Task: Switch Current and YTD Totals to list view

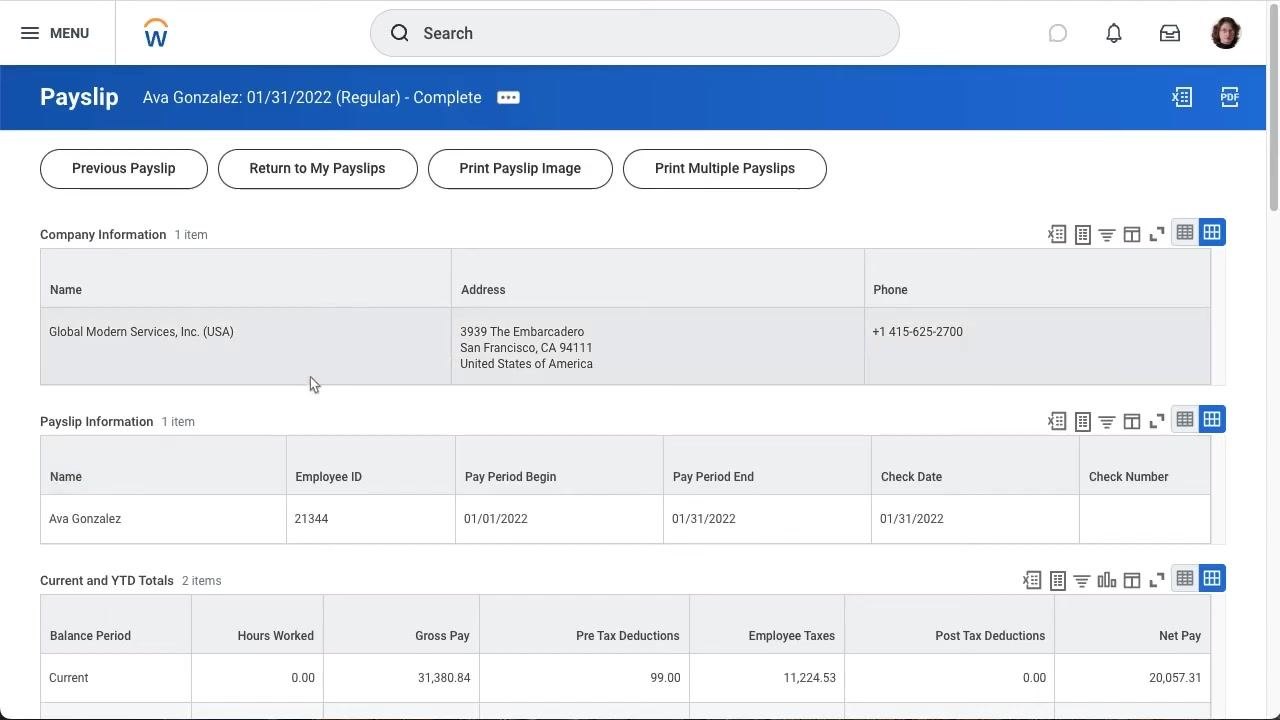Action: (x=1185, y=578)
